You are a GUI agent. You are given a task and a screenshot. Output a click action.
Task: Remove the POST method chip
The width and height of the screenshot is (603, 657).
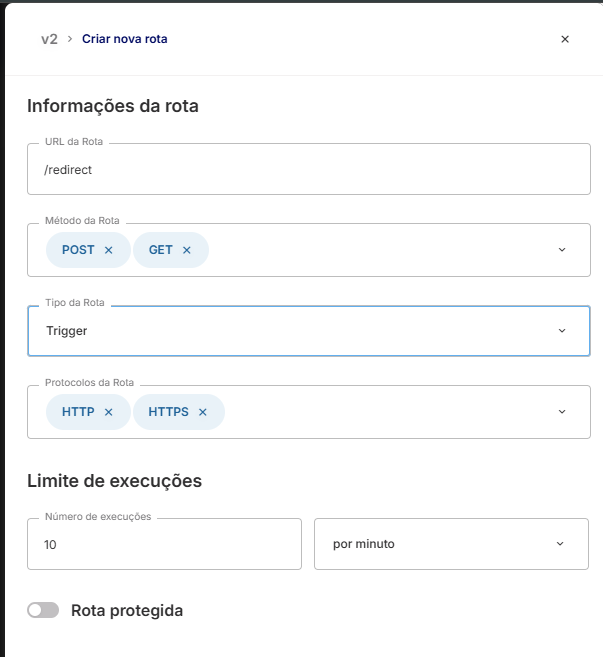click(x=109, y=250)
